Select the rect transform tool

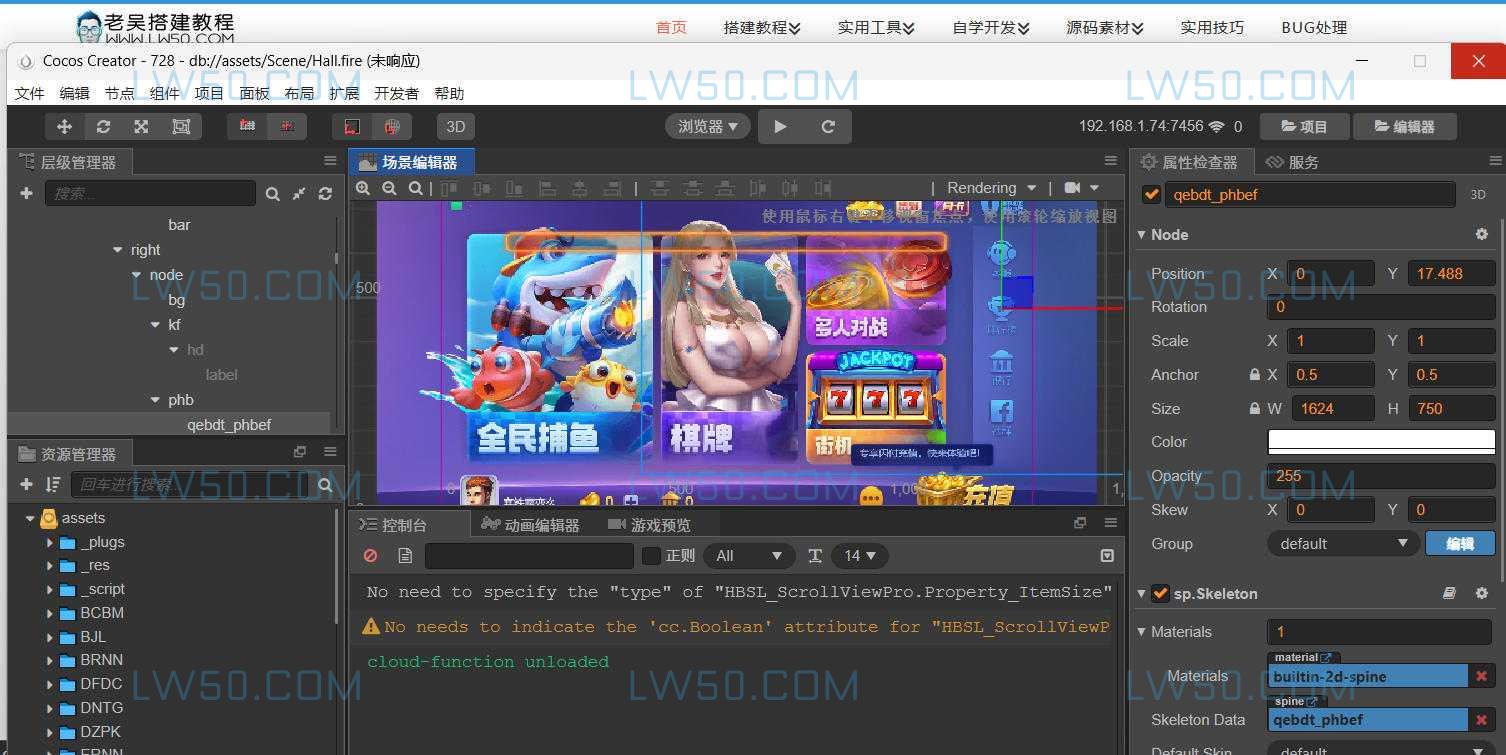tap(181, 126)
